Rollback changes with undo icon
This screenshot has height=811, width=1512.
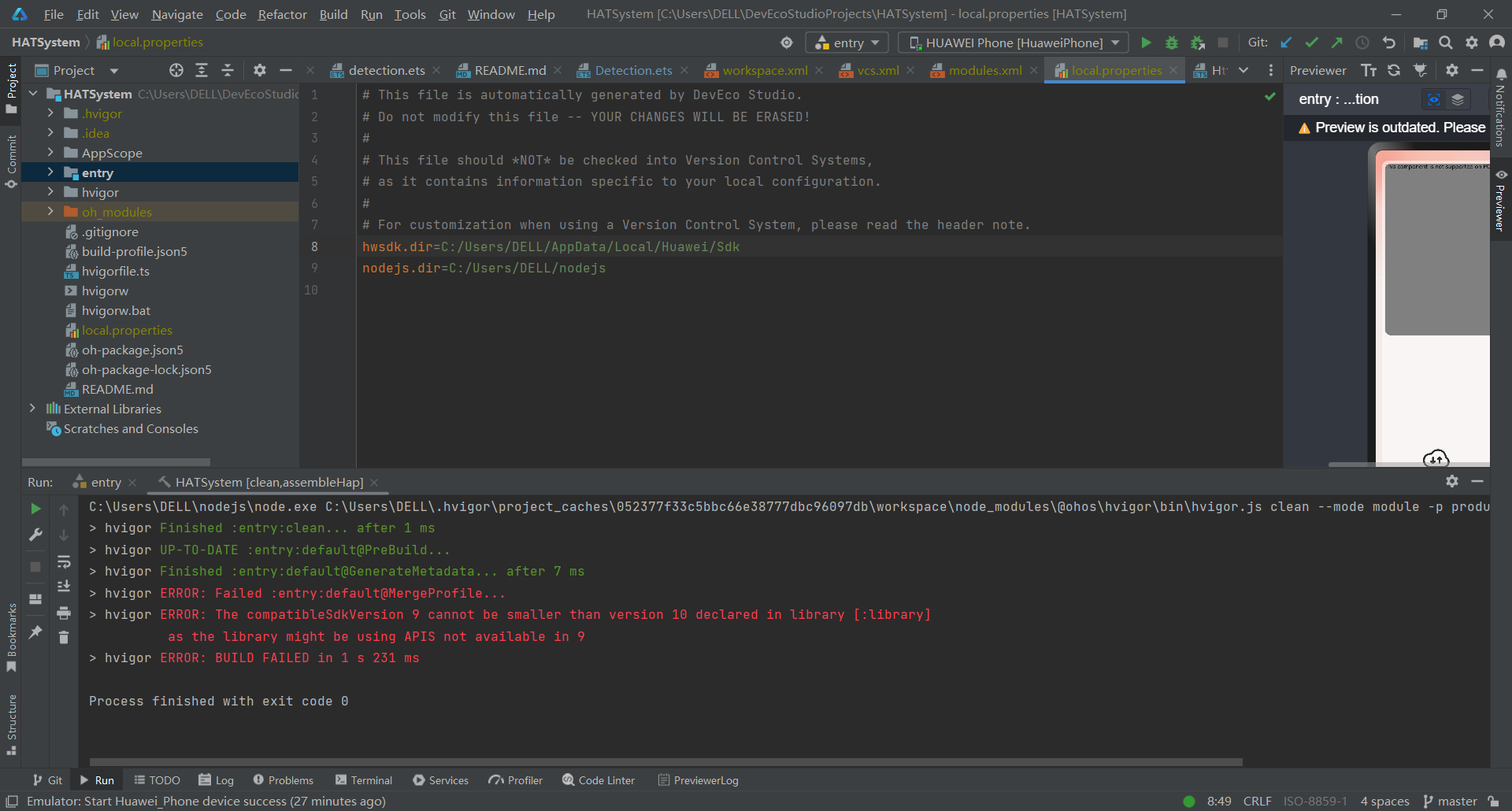(x=1389, y=43)
